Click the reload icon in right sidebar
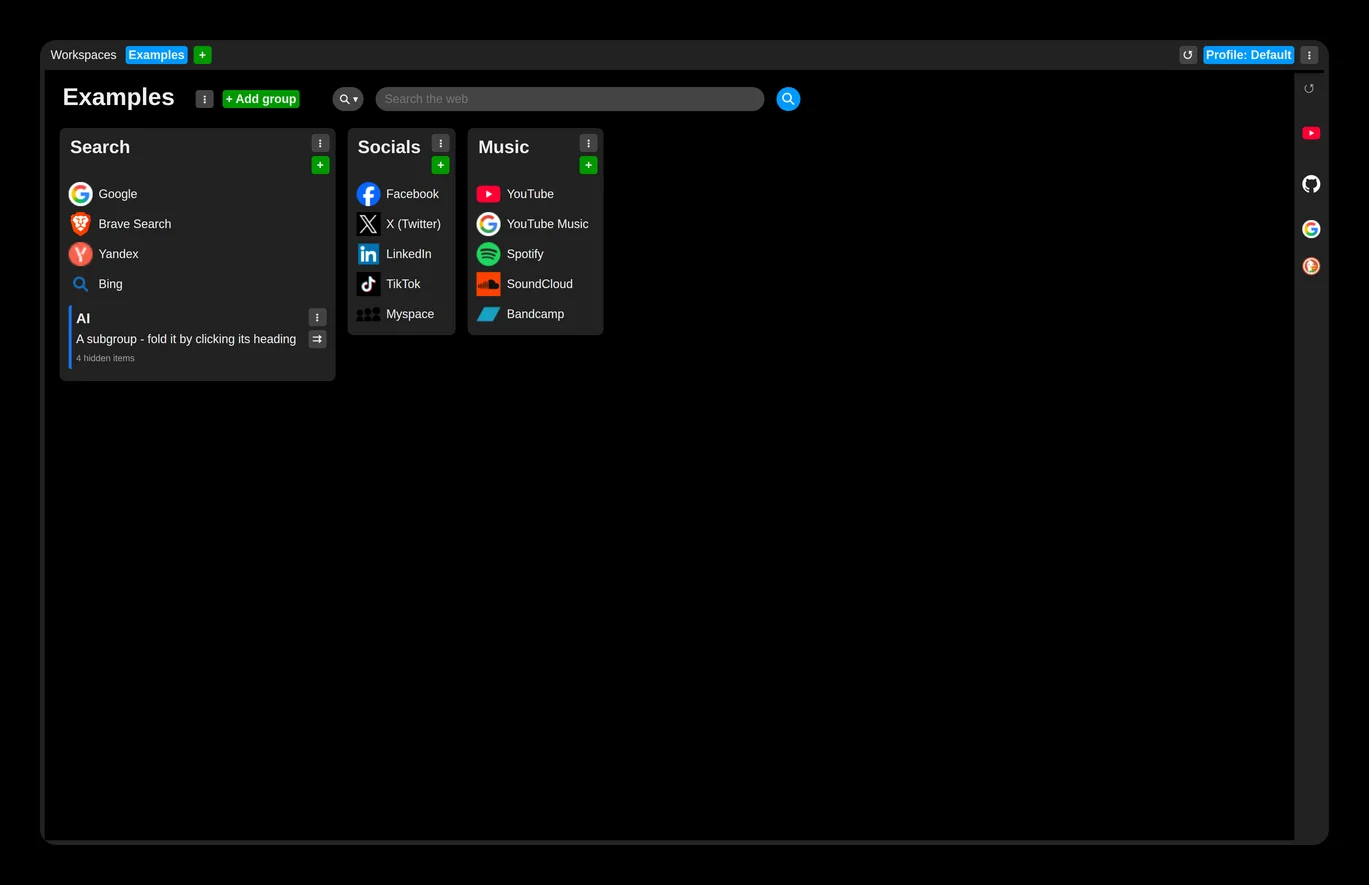Screen dimensions: 1369x885 click(x=1309, y=89)
